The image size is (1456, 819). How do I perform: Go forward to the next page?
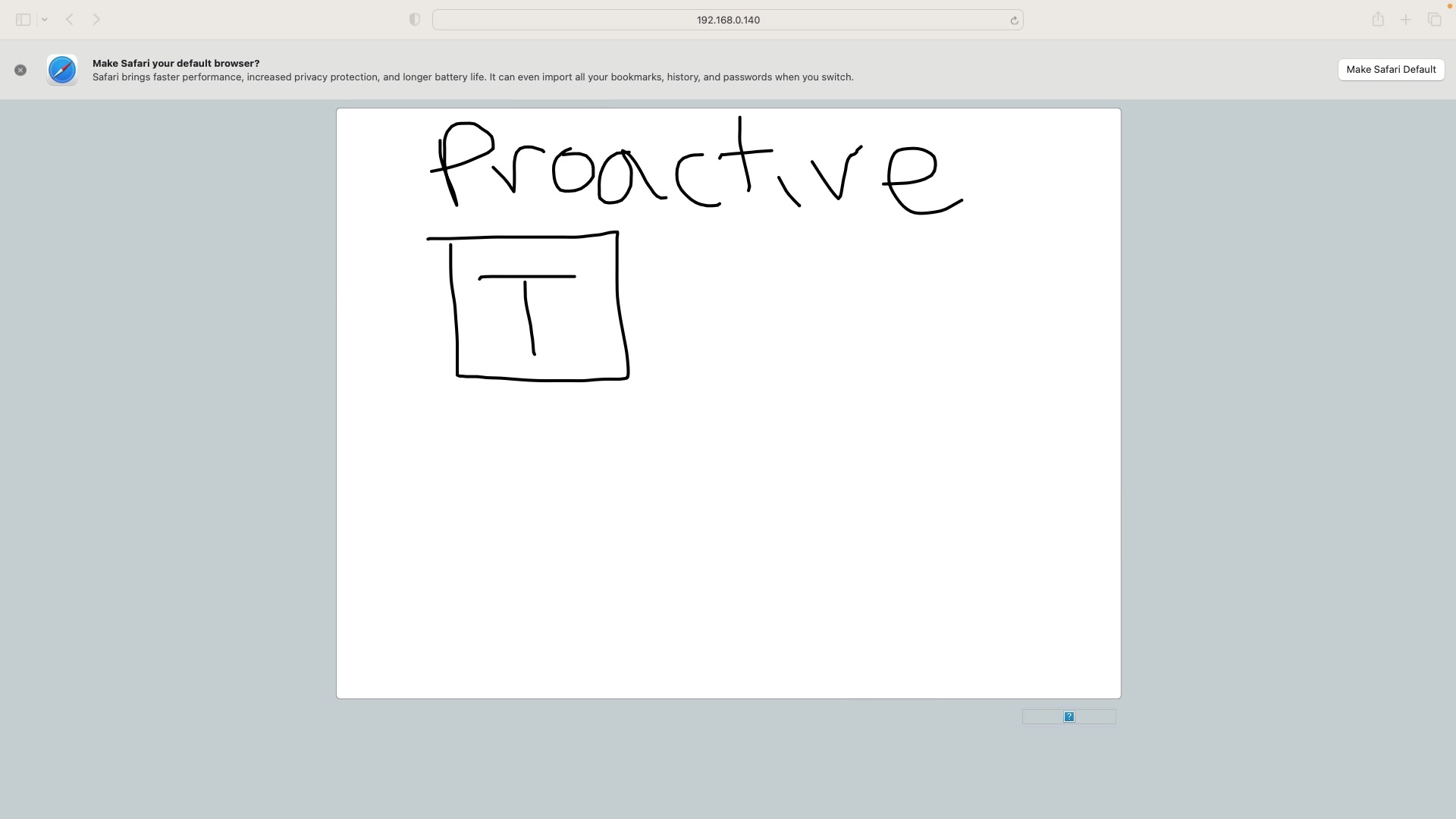[x=96, y=20]
